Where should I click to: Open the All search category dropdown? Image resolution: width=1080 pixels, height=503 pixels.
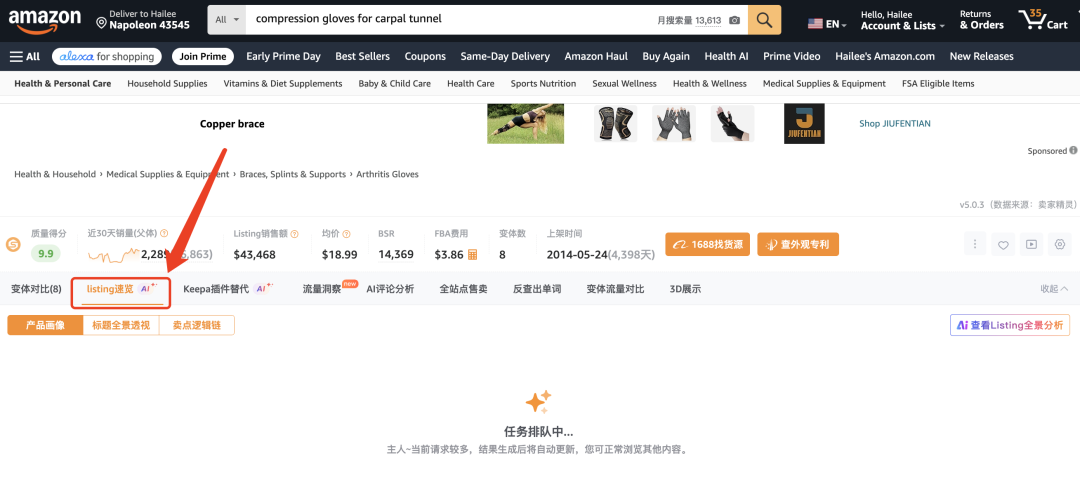[227, 20]
